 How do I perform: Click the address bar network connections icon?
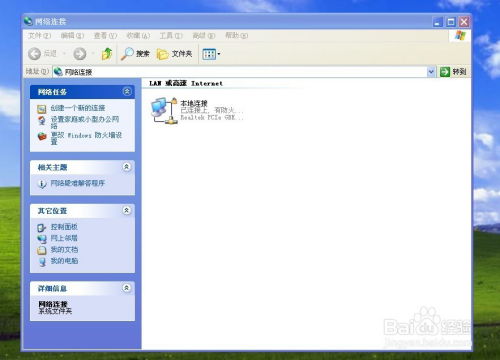pyautogui.click(x=58, y=72)
